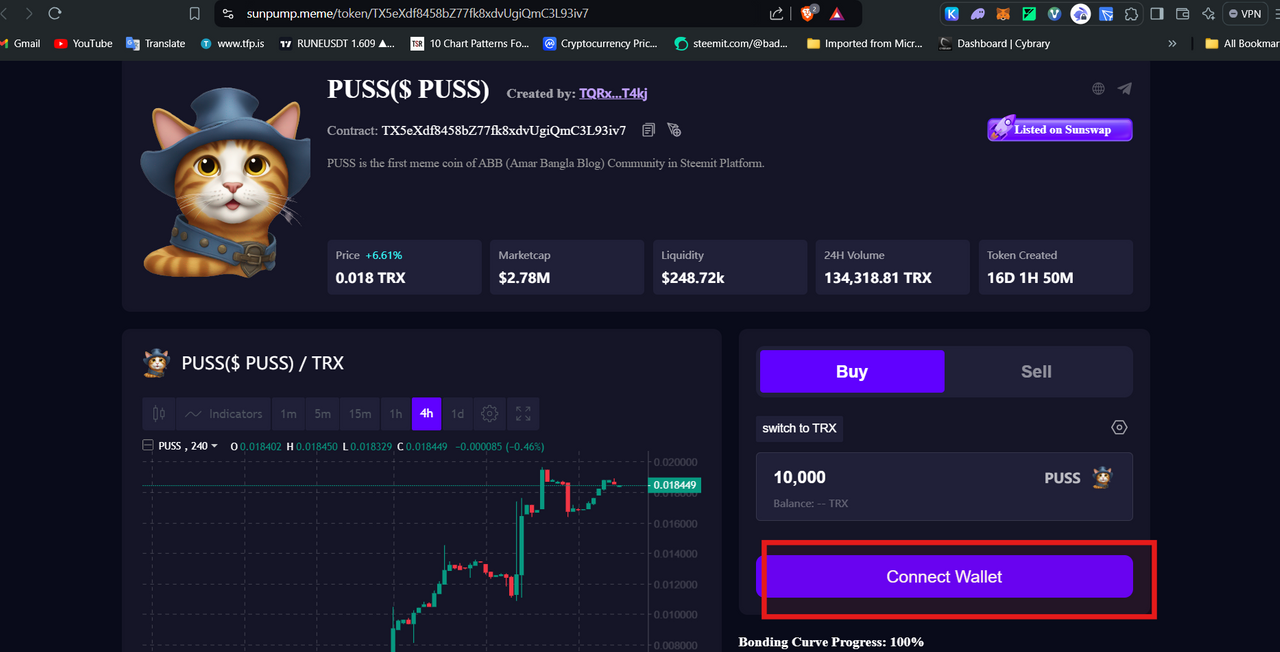
Task: Select the Sell tab
Action: (1036, 372)
